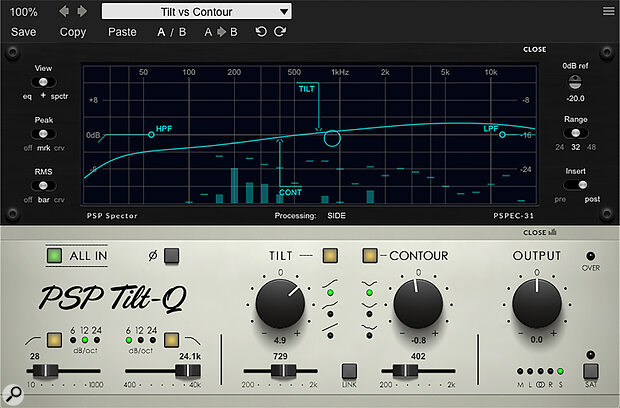The image size is (620, 408).
Task: Click the CLOSE button with spectrum icon
Action: pos(539,232)
